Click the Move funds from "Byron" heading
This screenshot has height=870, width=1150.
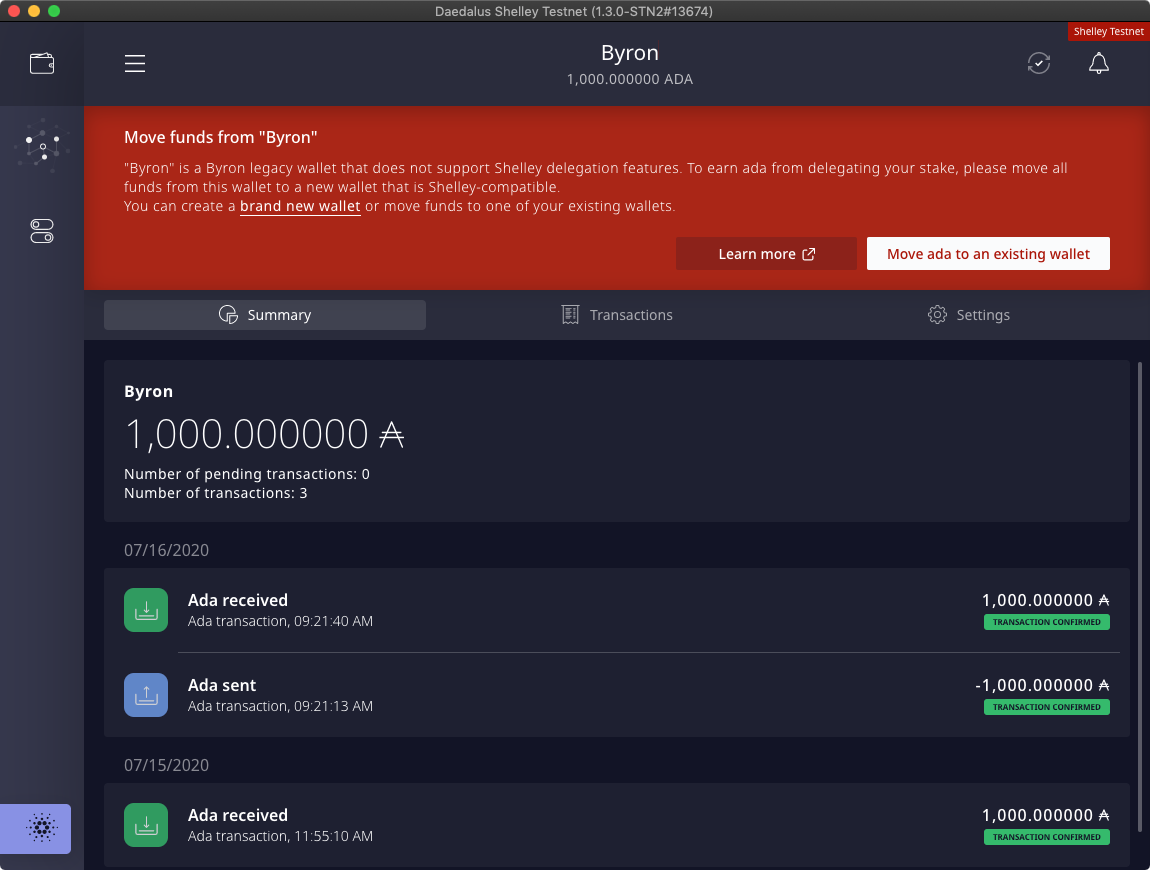(x=221, y=137)
